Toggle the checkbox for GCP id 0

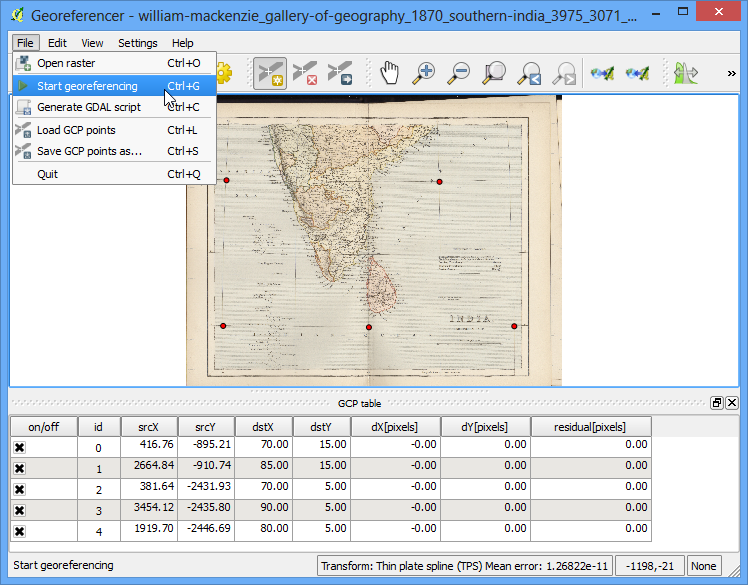tap(20, 448)
